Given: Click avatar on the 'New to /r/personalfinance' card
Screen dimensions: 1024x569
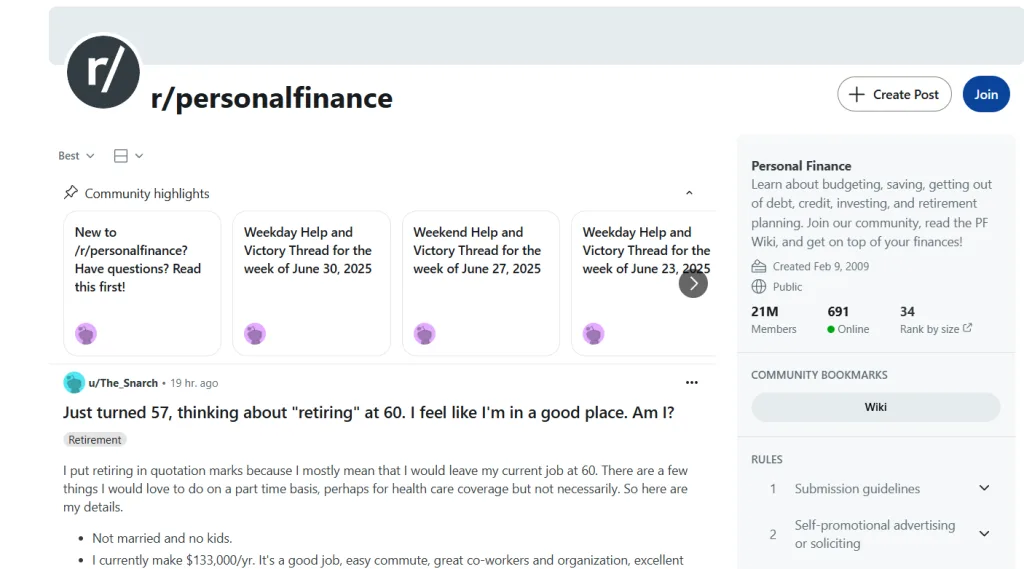Looking at the screenshot, I should 86,334.
